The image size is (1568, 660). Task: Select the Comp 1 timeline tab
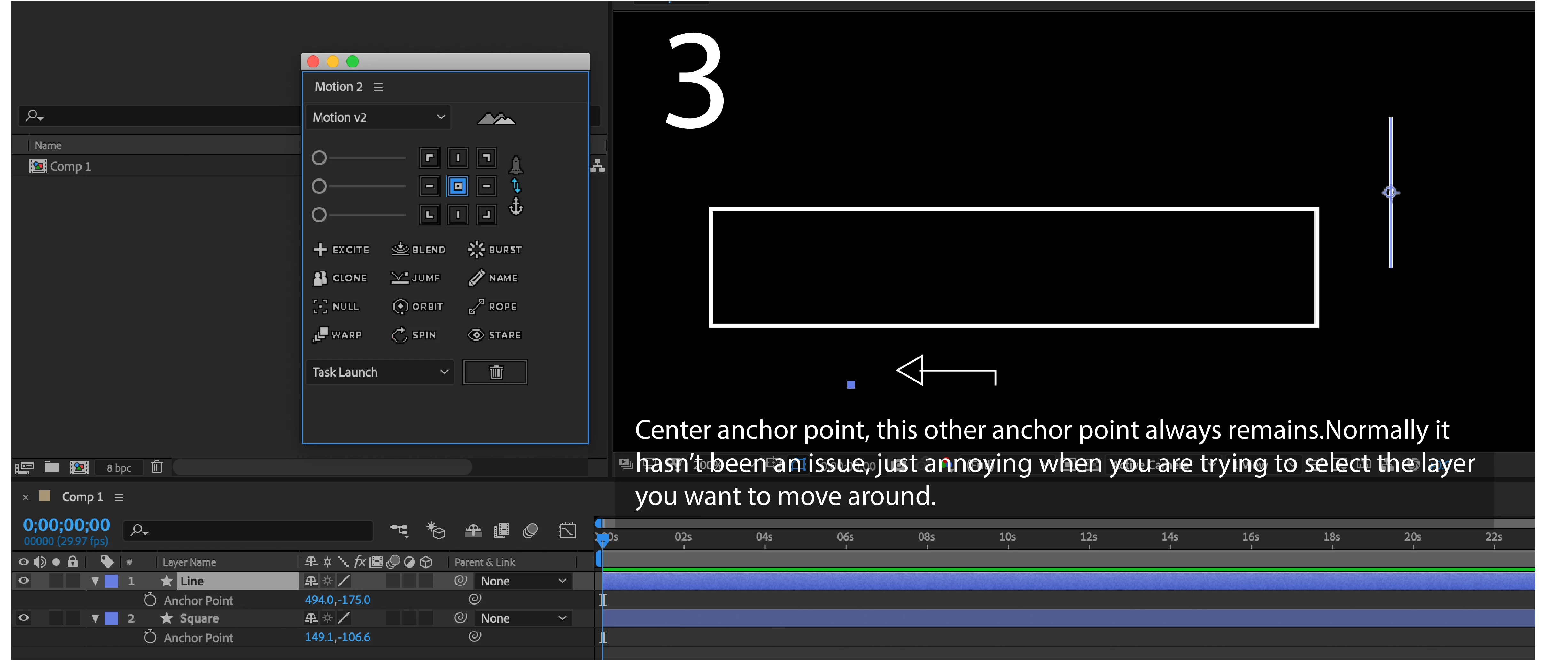[x=82, y=497]
